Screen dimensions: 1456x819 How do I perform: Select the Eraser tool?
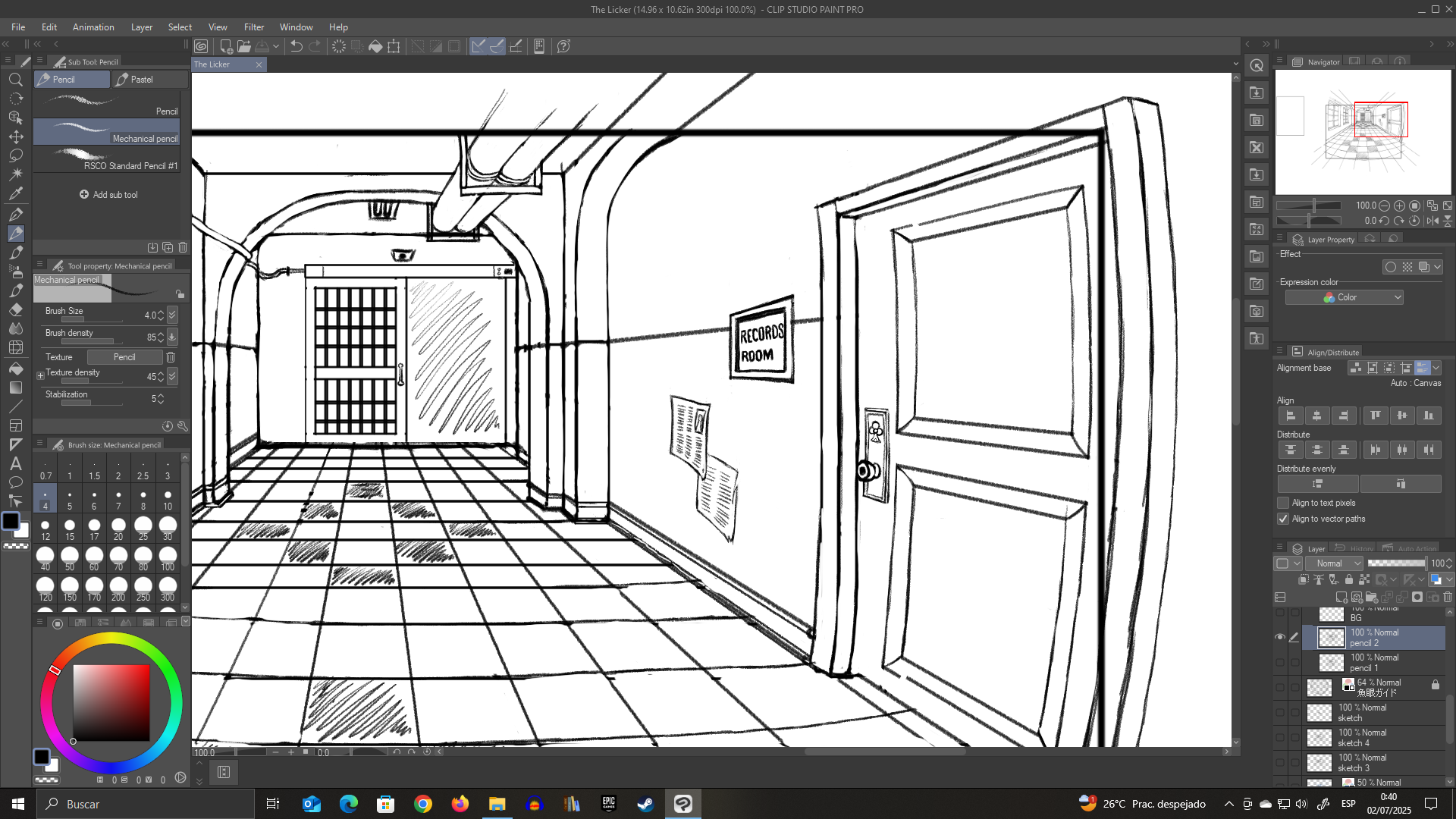16,309
